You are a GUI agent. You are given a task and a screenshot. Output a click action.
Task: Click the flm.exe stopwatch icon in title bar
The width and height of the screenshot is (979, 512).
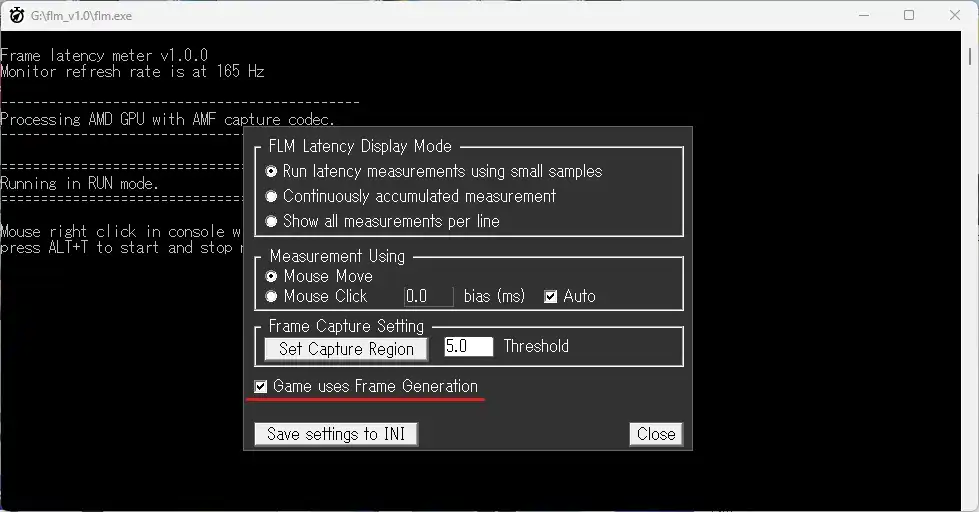click(16, 16)
